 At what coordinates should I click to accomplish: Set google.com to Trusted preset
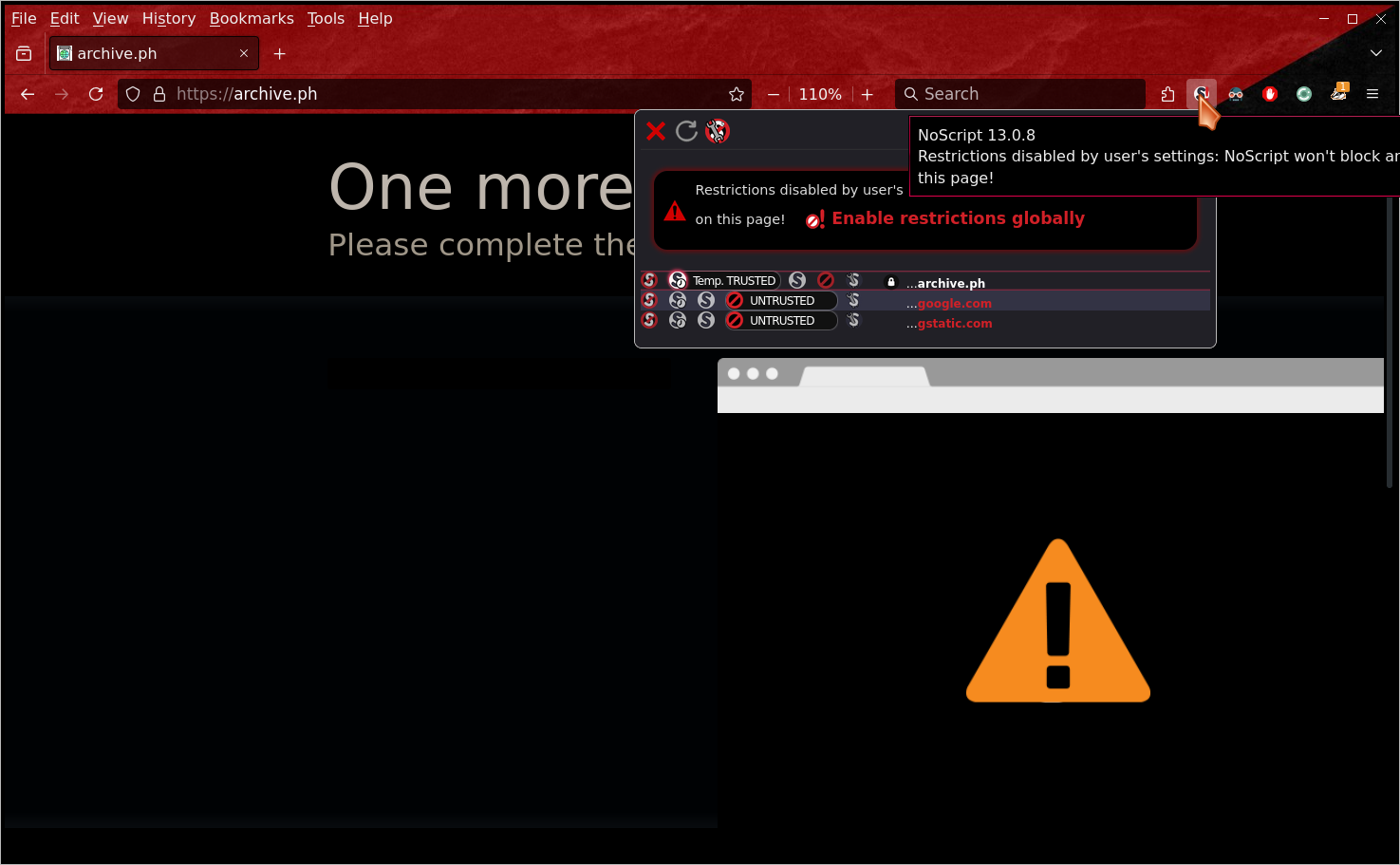(x=706, y=300)
